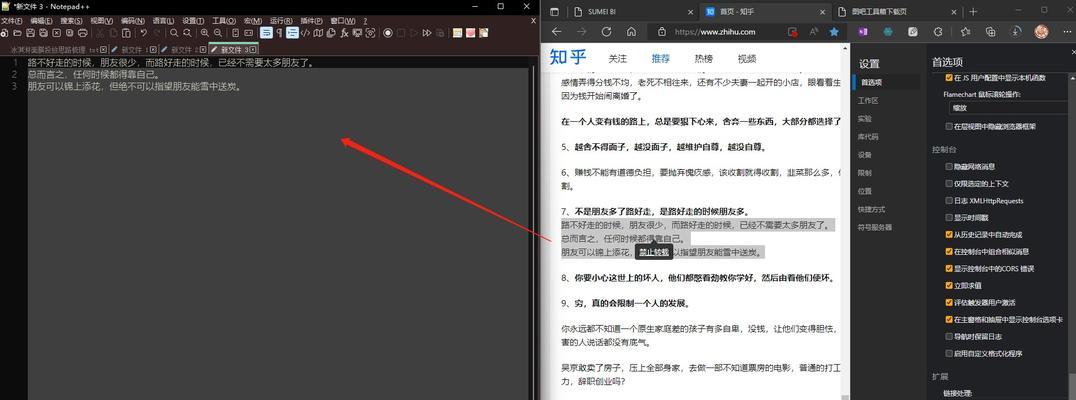Click Zoom In icon in Notepad++

(x=204, y=33)
